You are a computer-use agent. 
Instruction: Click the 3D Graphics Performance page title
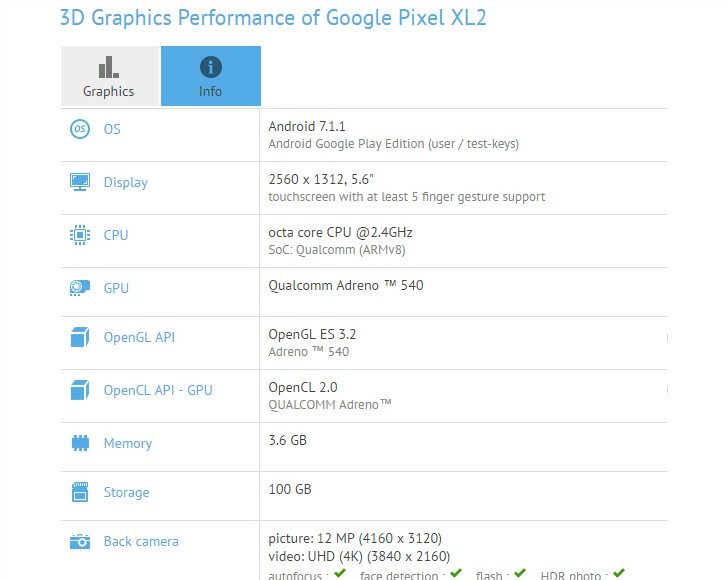[x=273, y=18]
